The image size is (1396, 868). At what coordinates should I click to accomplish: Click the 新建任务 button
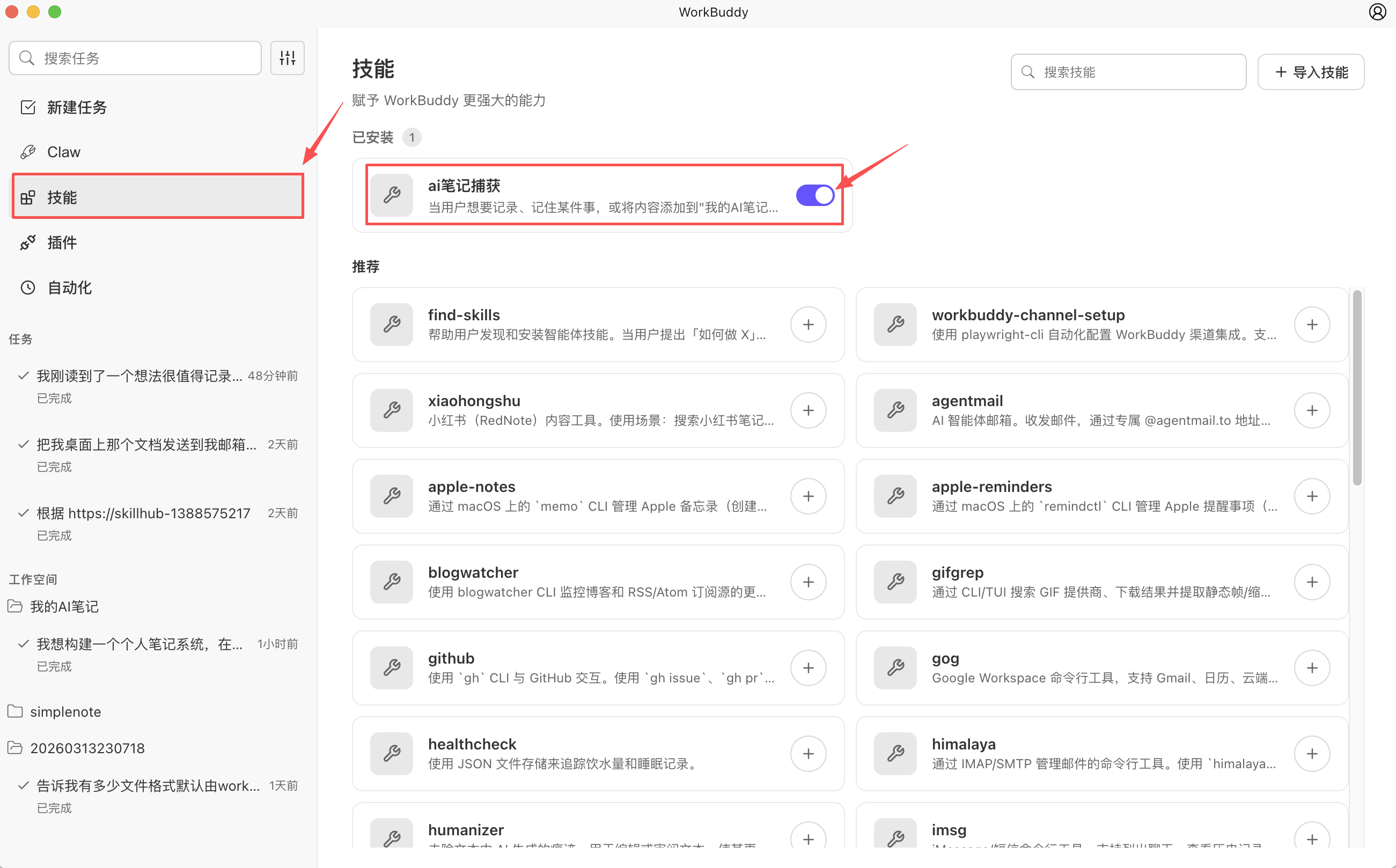[76, 107]
